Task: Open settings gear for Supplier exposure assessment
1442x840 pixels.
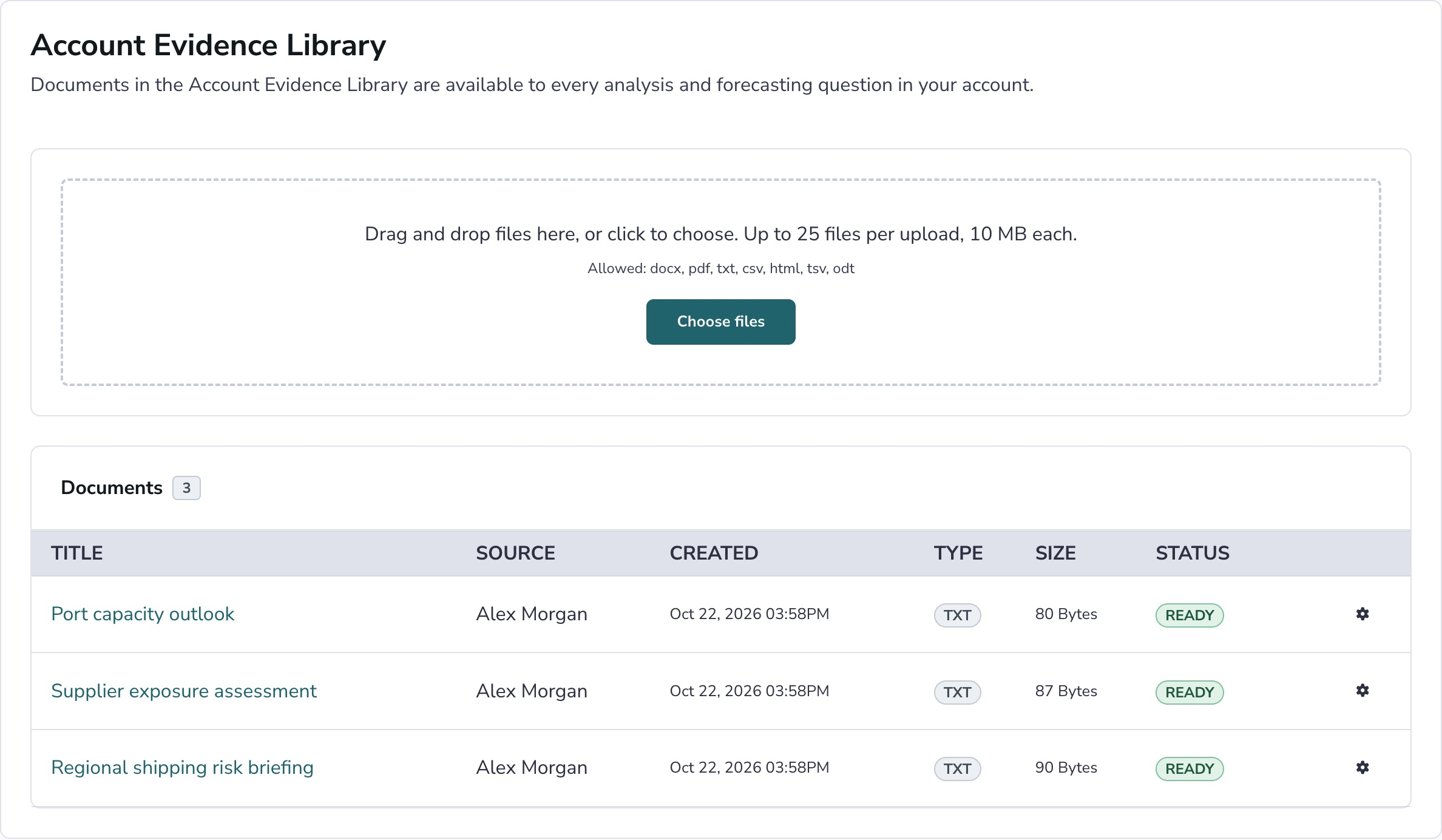Action: click(x=1362, y=691)
